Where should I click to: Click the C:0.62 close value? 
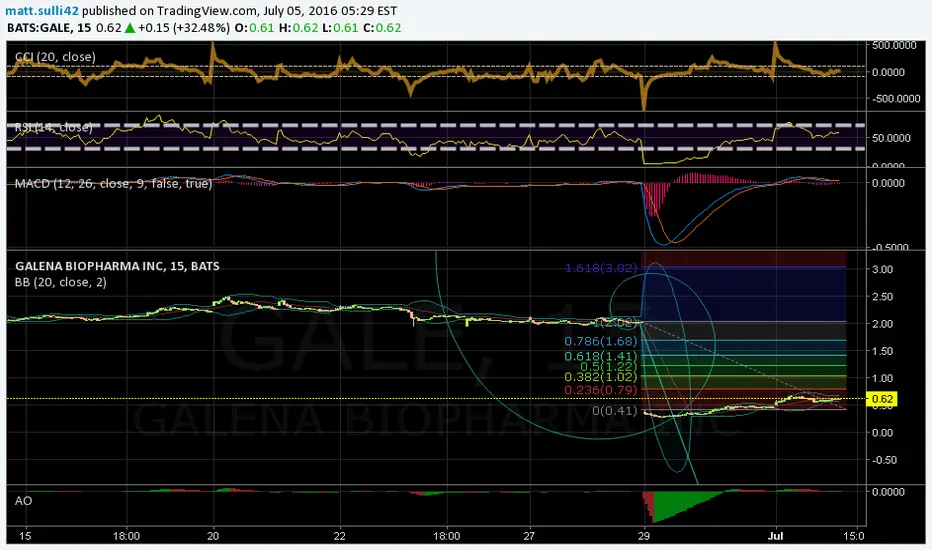(382, 28)
